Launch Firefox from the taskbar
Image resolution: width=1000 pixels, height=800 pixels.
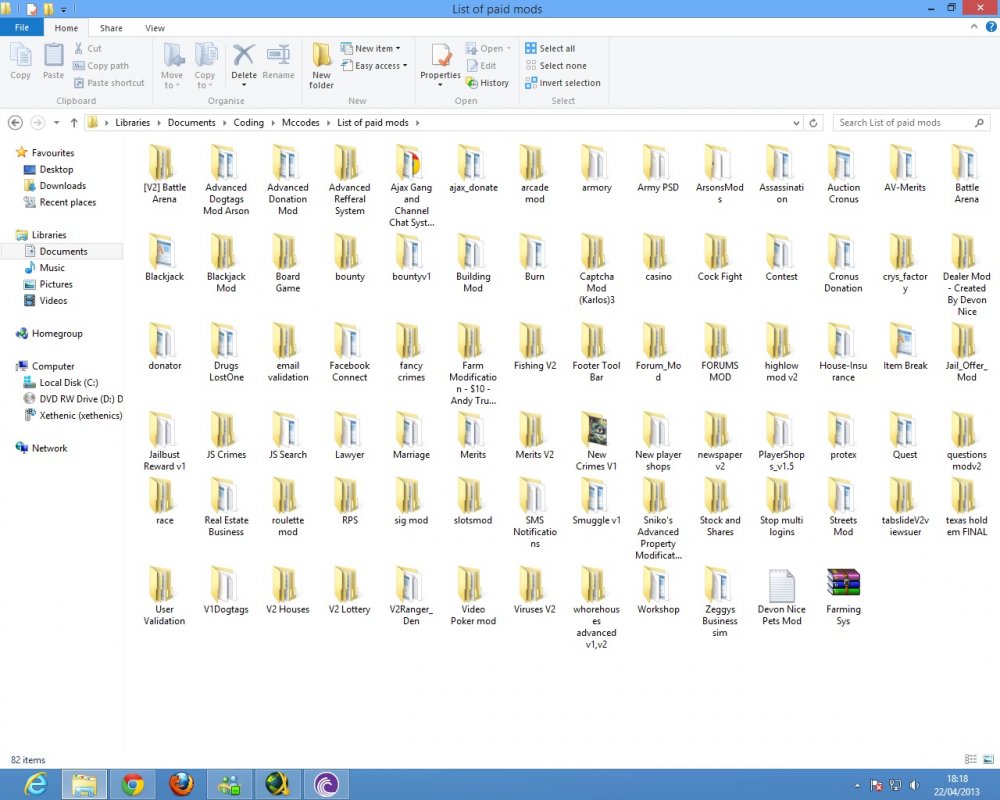coord(181,784)
